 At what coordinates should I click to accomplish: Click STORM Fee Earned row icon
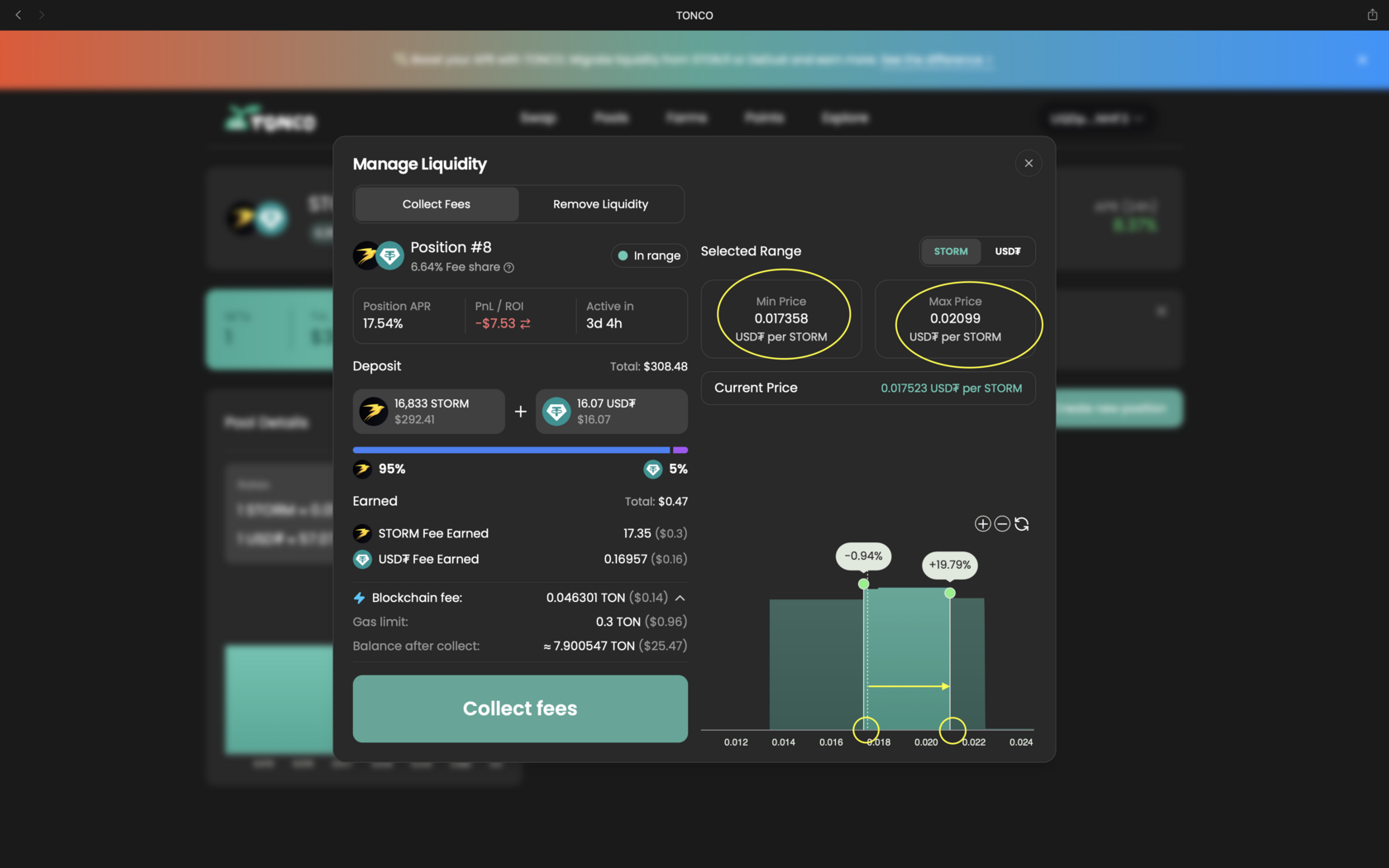[x=362, y=533]
